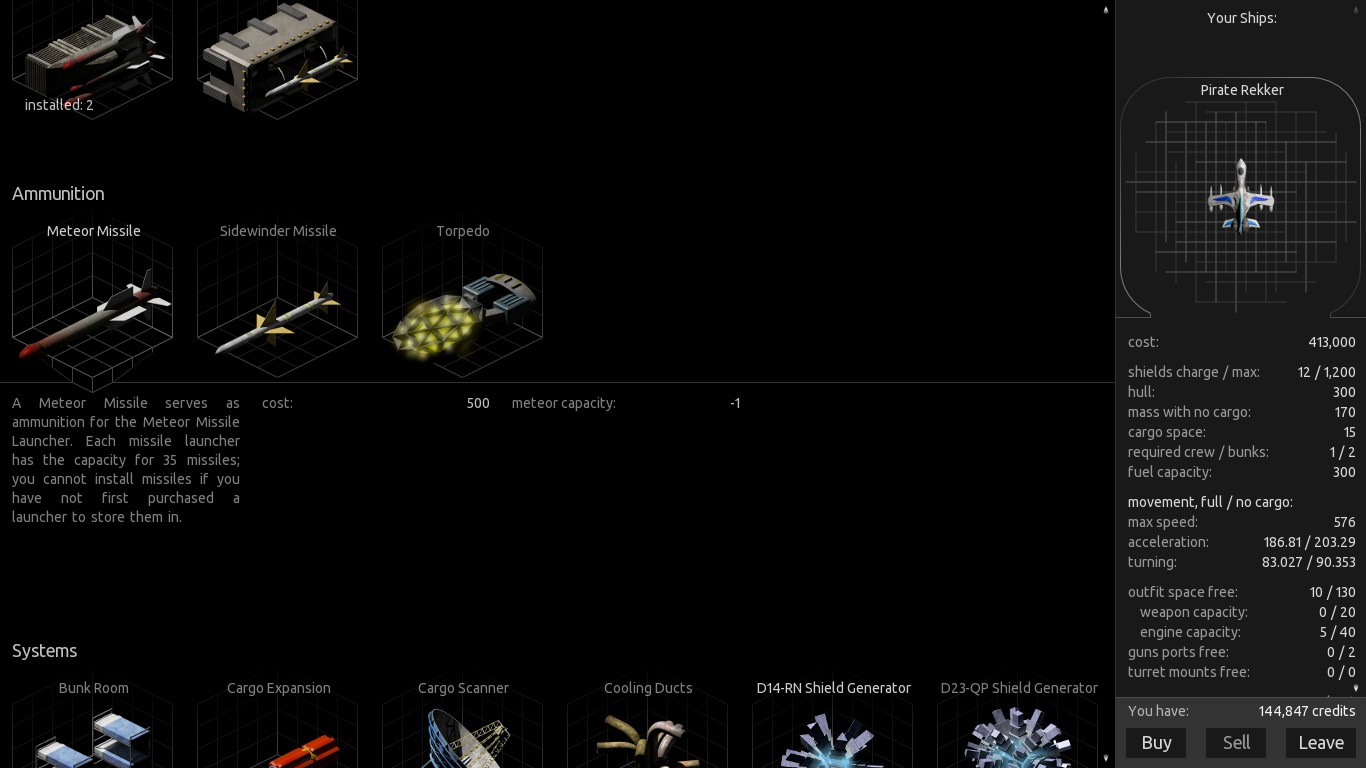The width and height of the screenshot is (1366, 768).
Task: Click the "acceleration:" stat row
Action: 1241,542
